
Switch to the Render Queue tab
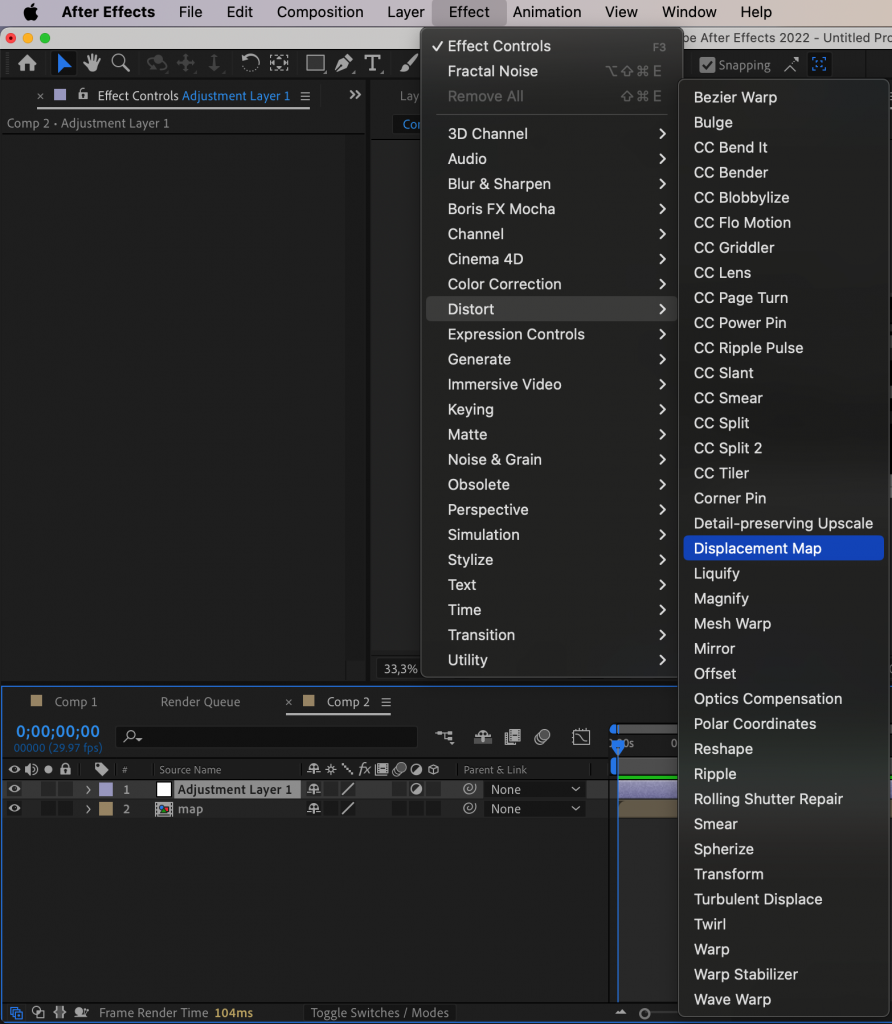[x=199, y=701]
